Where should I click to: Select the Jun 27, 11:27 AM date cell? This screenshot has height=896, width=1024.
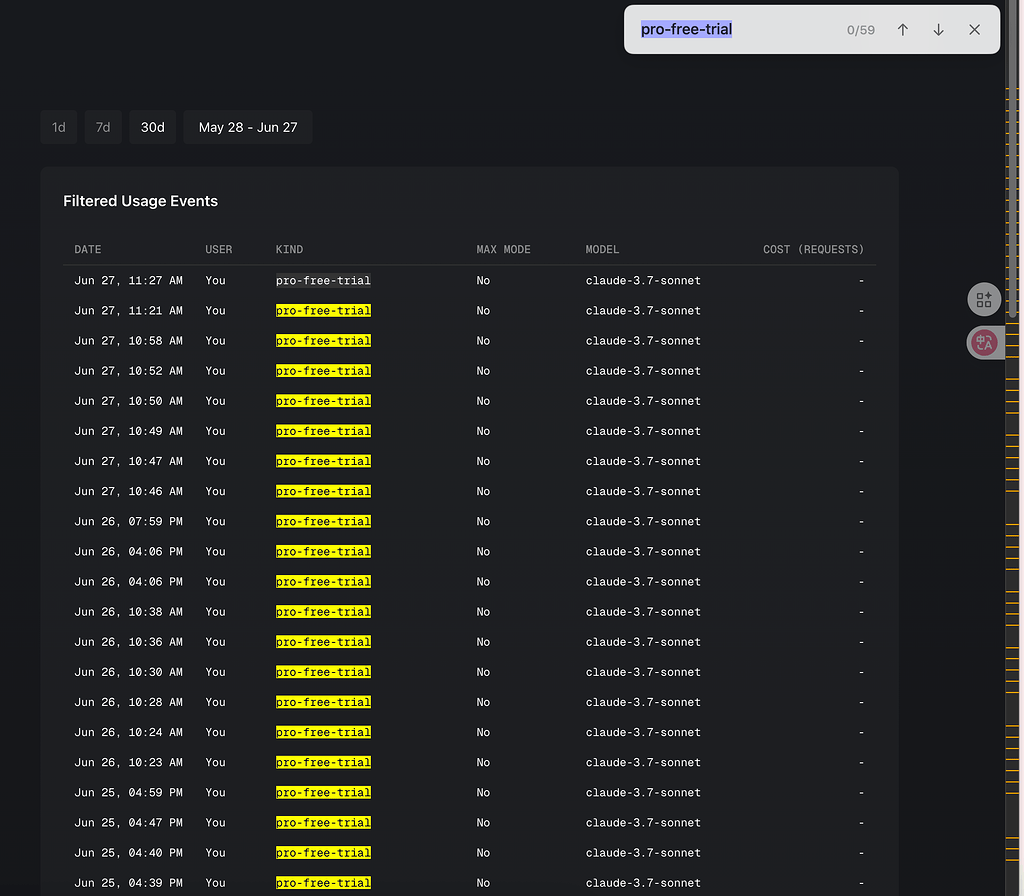[129, 281]
